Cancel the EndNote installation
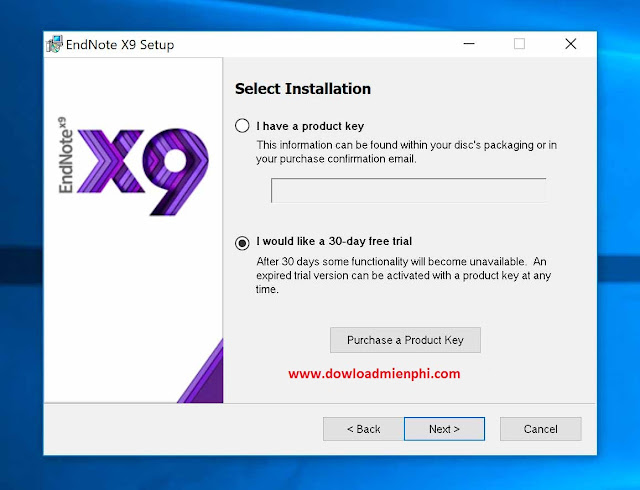 541,429
